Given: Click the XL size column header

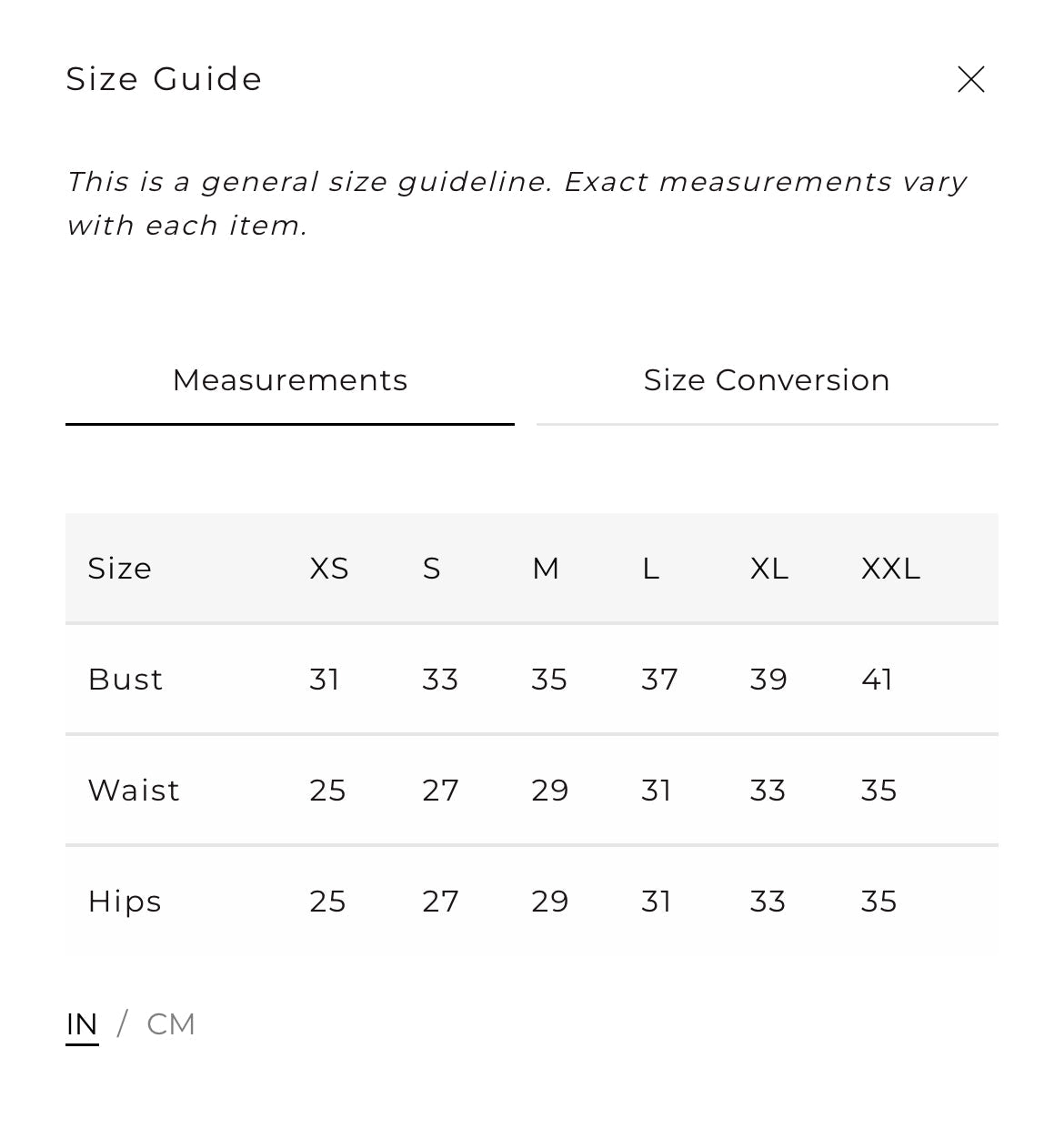Looking at the screenshot, I should [769, 569].
